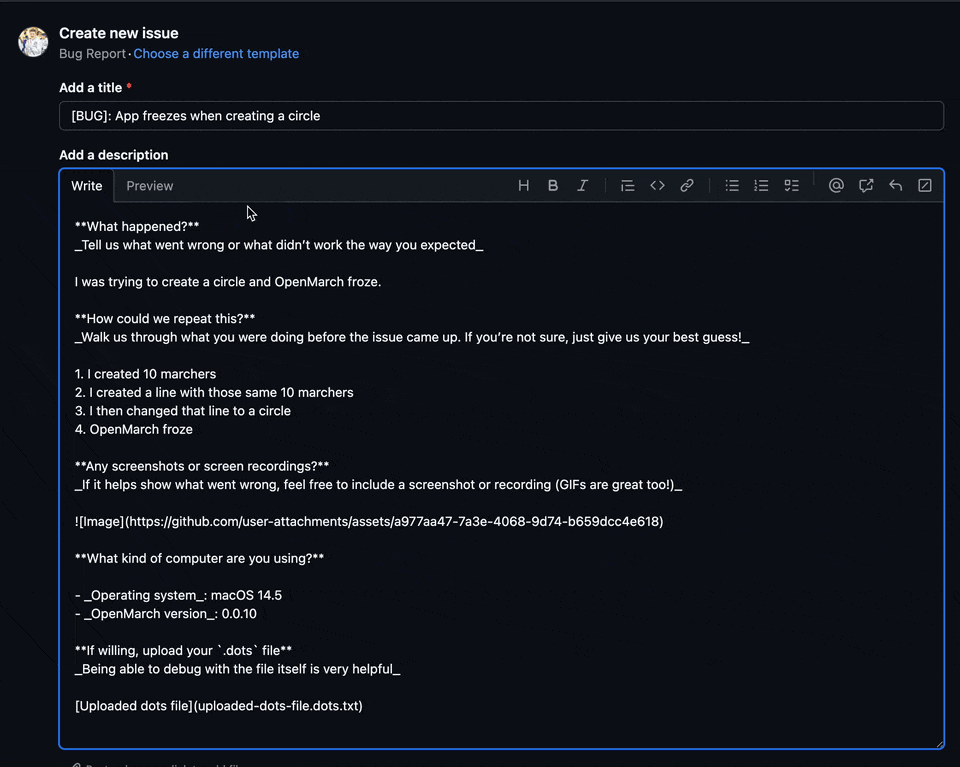Select the Write tab

click(86, 186)
